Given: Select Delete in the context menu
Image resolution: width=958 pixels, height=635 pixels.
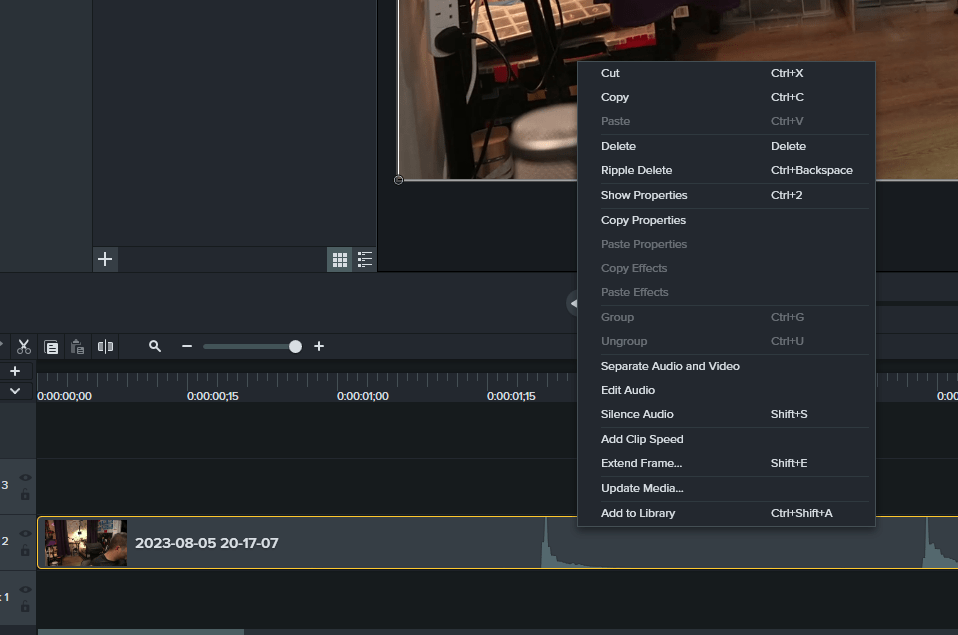Looking at the screenshot, I should (x=726, y=146).
